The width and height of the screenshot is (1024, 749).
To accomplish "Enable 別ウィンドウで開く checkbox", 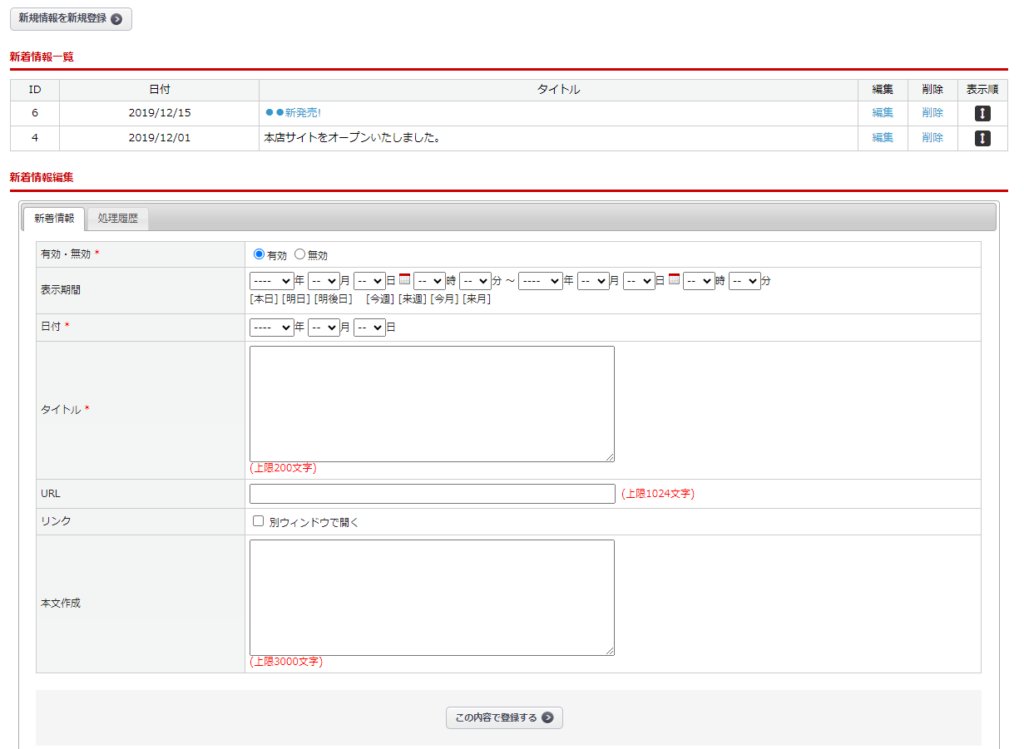I will coord(258,521).
